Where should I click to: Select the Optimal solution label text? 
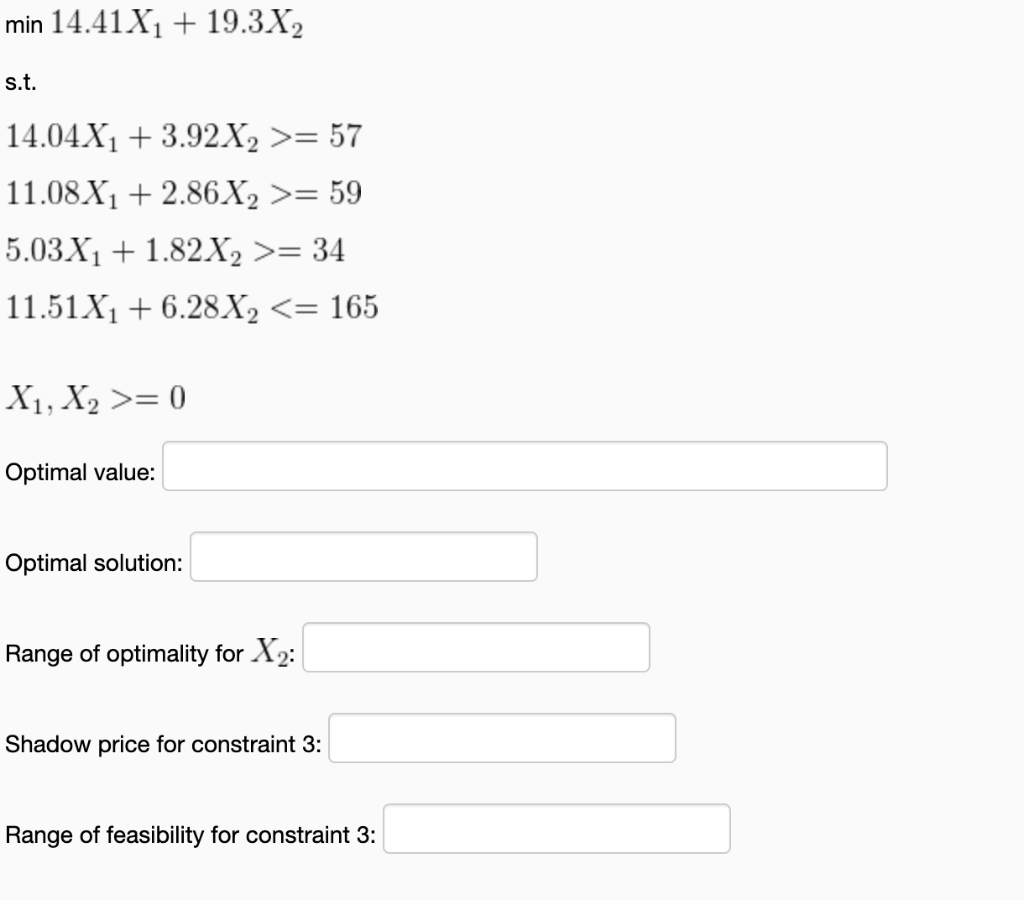(95, 563)
